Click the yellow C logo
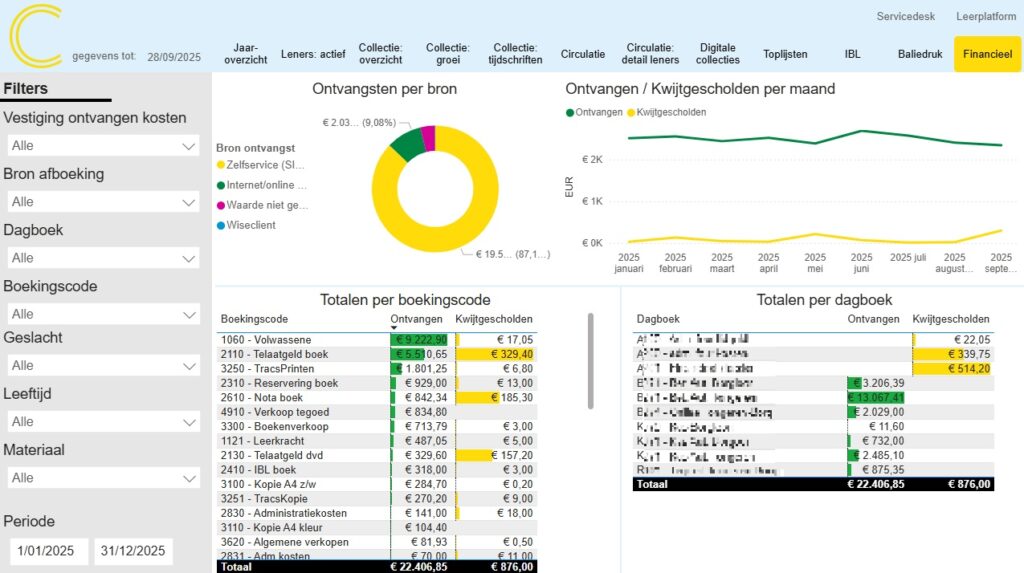Screen dimensions: 1024x573 35,37
